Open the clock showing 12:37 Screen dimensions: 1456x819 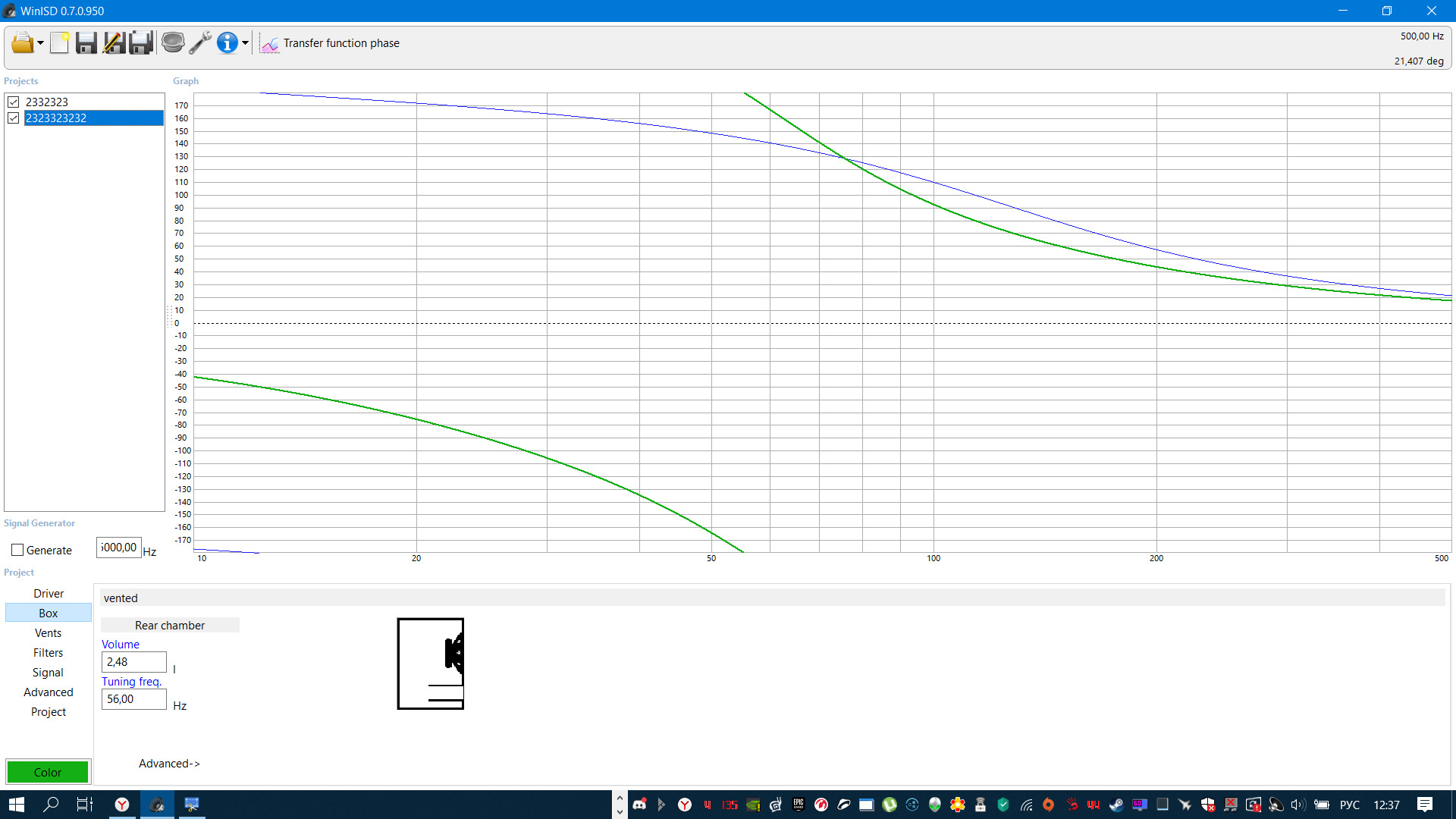(1386, 805)
